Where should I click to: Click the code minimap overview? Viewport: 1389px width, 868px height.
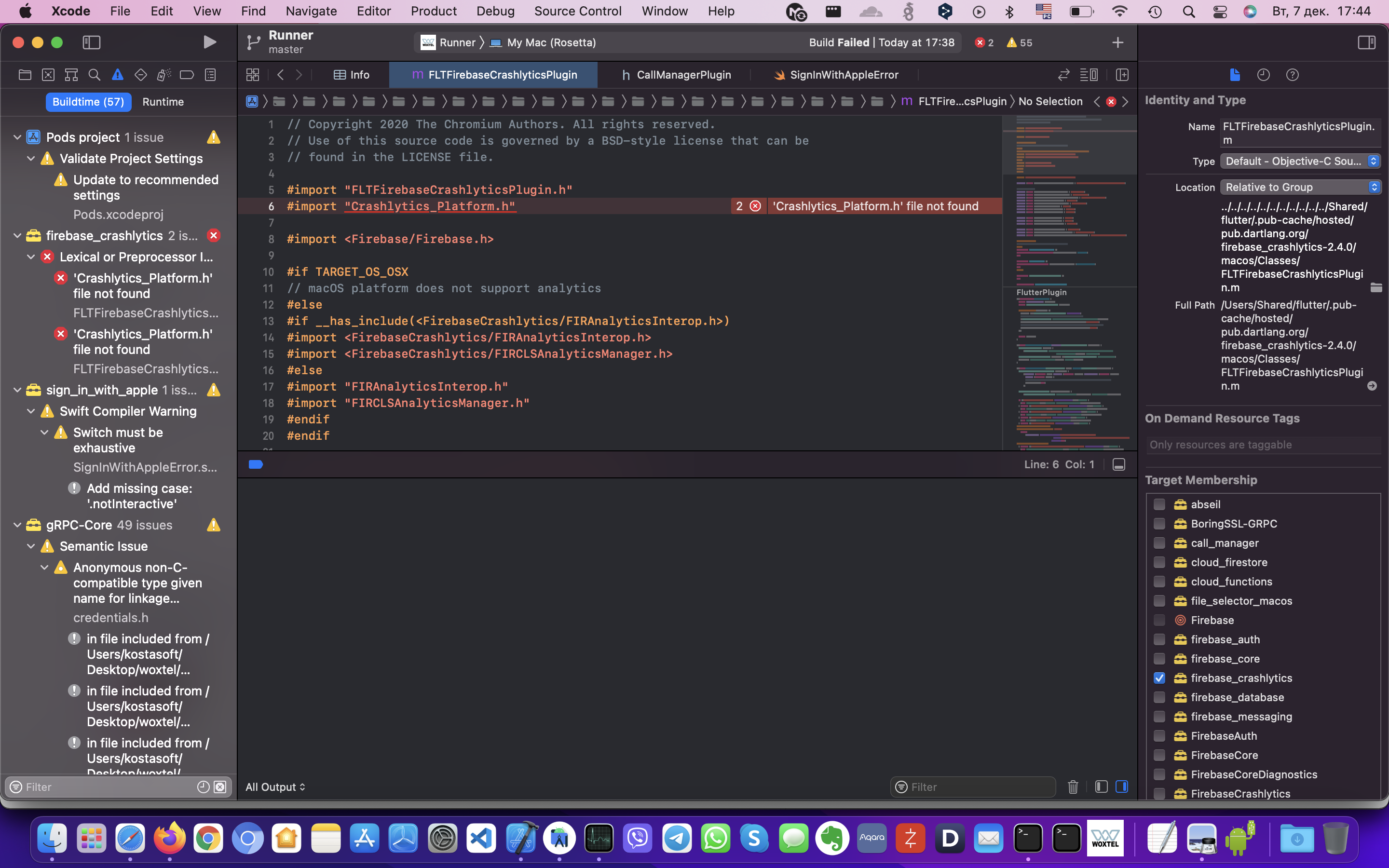1070,283
